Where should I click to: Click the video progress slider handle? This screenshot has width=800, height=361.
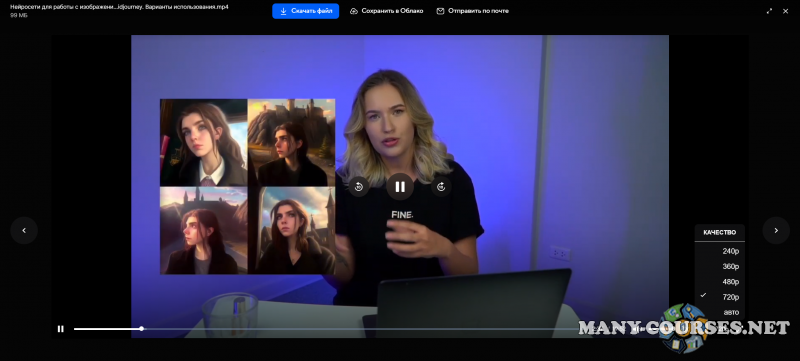(x=141, y=329)
